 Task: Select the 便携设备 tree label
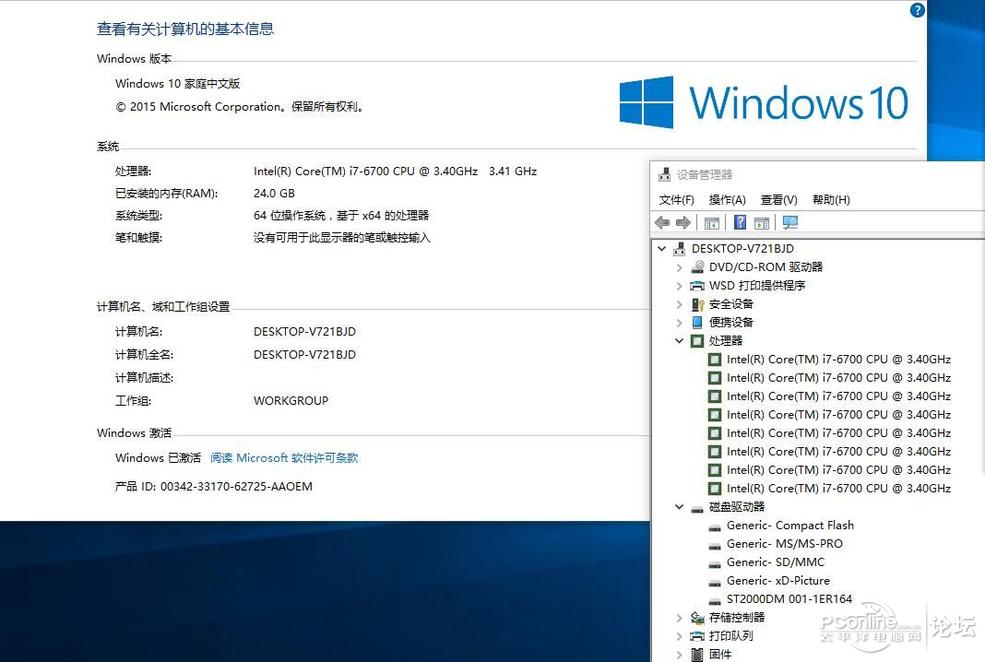tap(731, 322)
